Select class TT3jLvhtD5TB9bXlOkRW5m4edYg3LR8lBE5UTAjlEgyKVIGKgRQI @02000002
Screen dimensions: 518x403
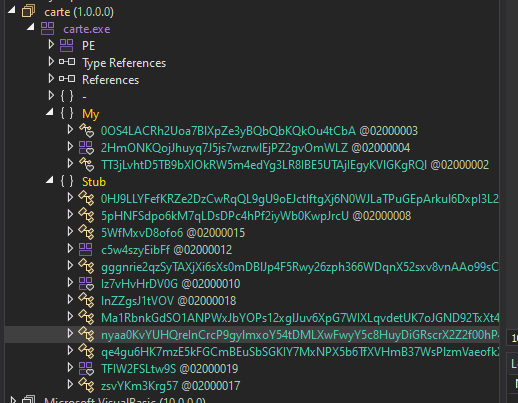(295, 165)
